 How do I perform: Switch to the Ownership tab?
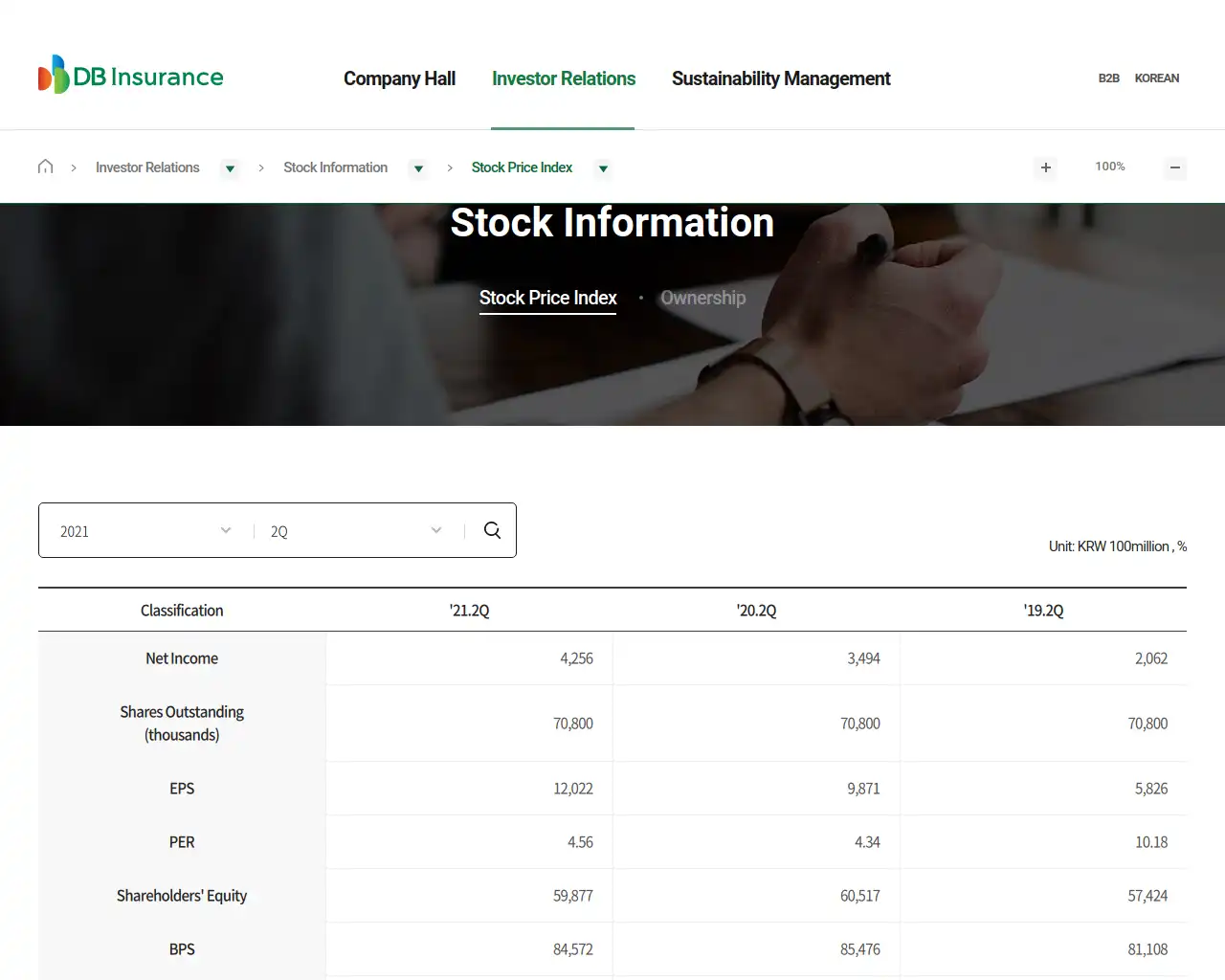[703, 298]
